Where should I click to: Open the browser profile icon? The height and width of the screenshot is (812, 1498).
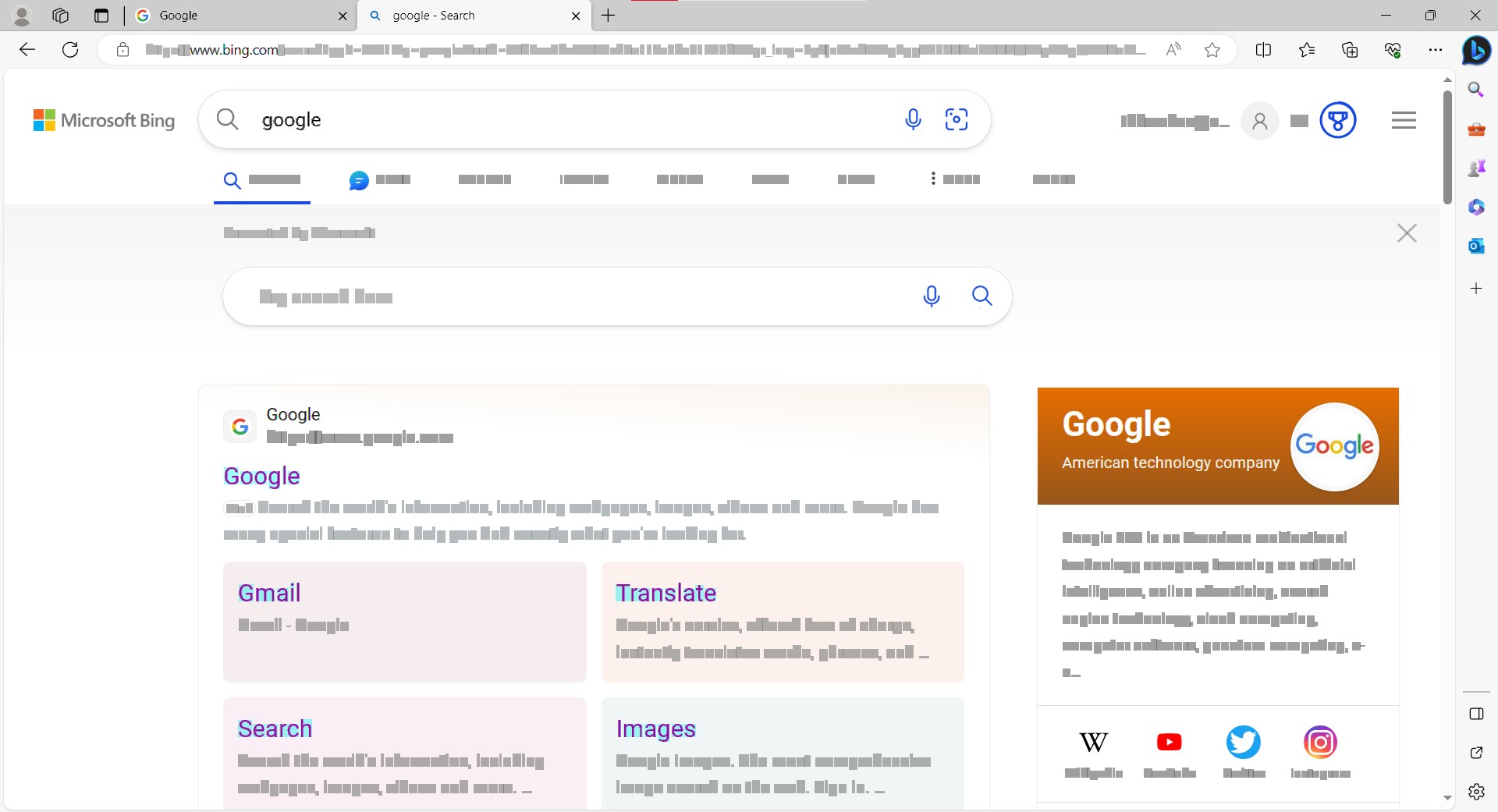pos(22,16)
